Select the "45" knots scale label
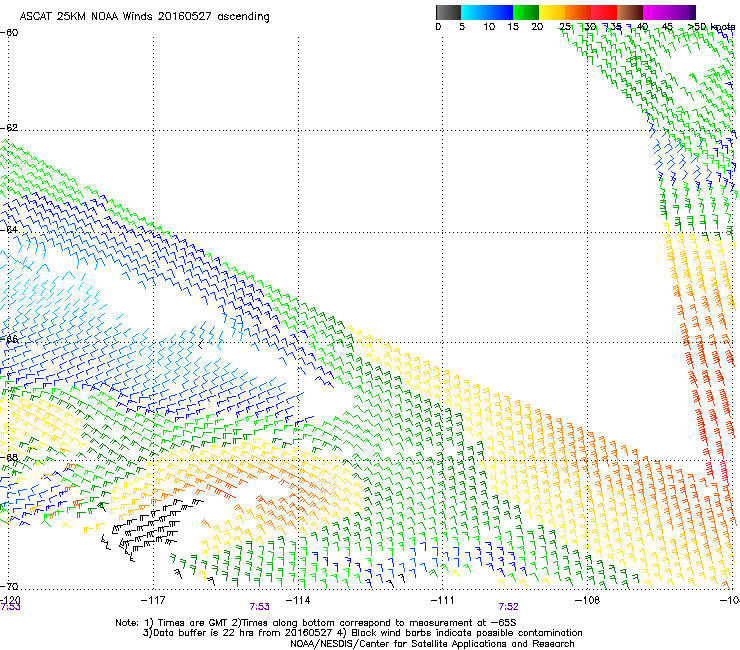 click(x=667, y=27)
